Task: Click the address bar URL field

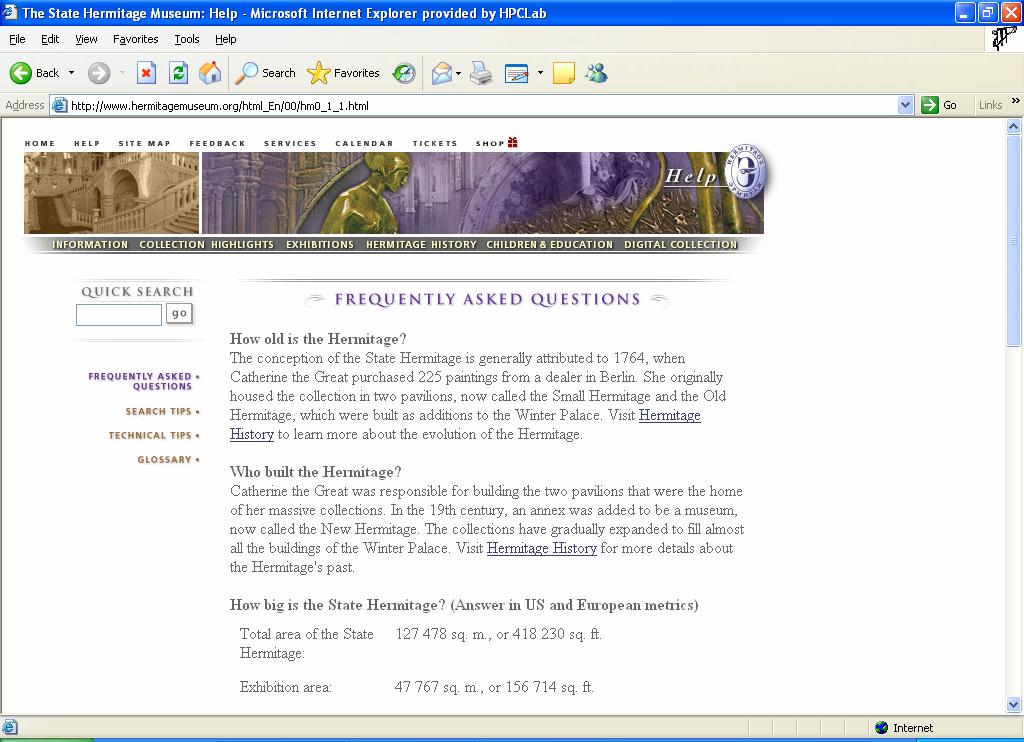Action: (483, 105)
